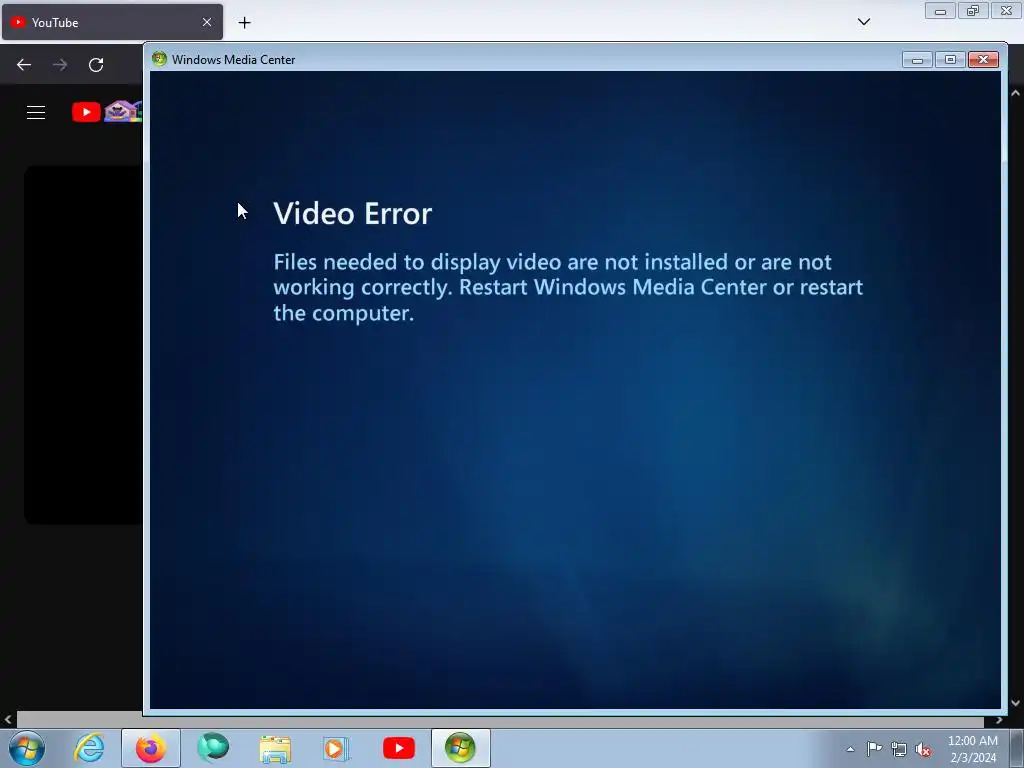Open the teal globe browser taskbar icon
This screenshot has height=768, width=1024.
point(213,748)
